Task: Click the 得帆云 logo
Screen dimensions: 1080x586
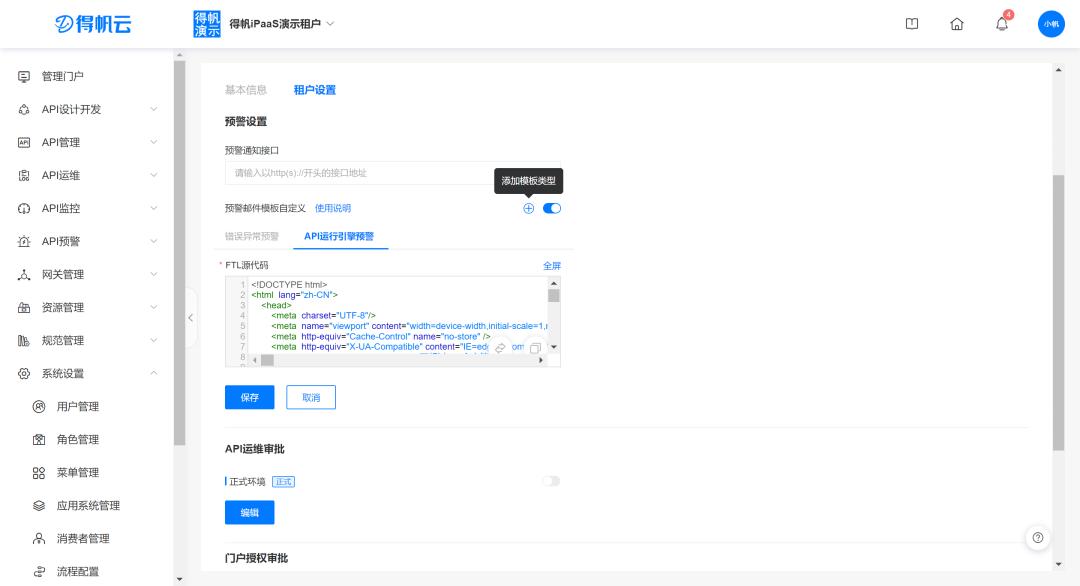Action: 93,24
